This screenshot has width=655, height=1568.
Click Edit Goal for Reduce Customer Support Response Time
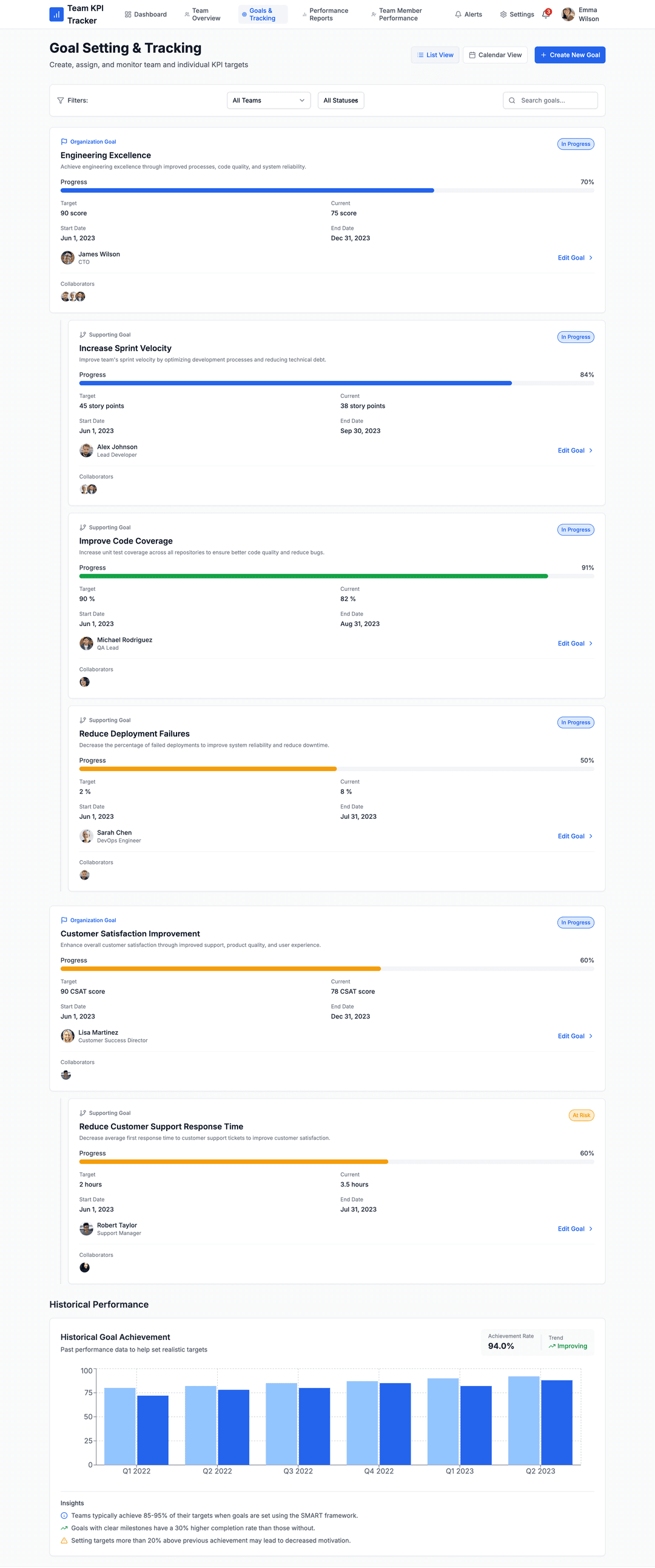pyautogui.click(x=576, y=1228)
